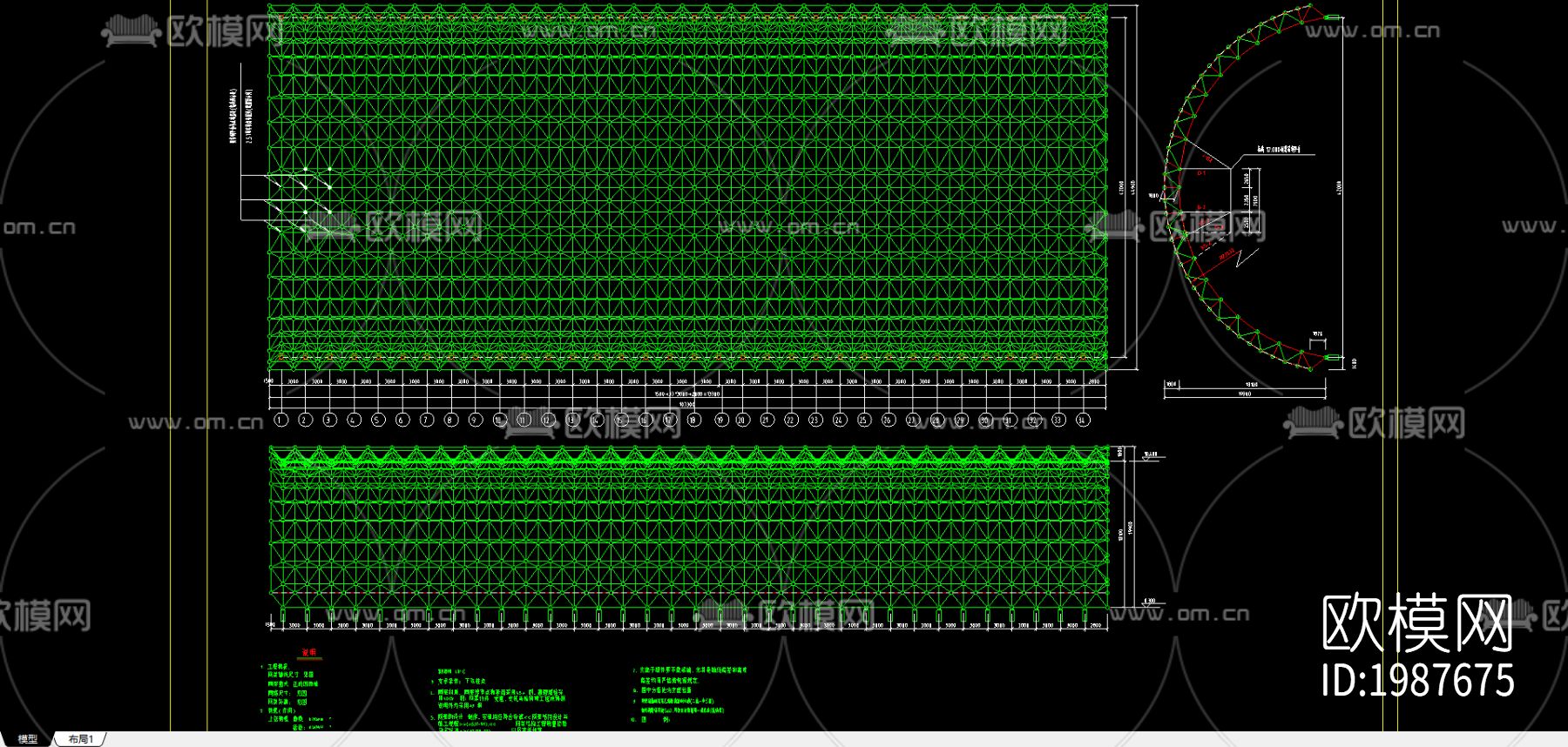Switch to the 模型 tab
Viewport: 1568px width, 747px height.
click(28, 739)
